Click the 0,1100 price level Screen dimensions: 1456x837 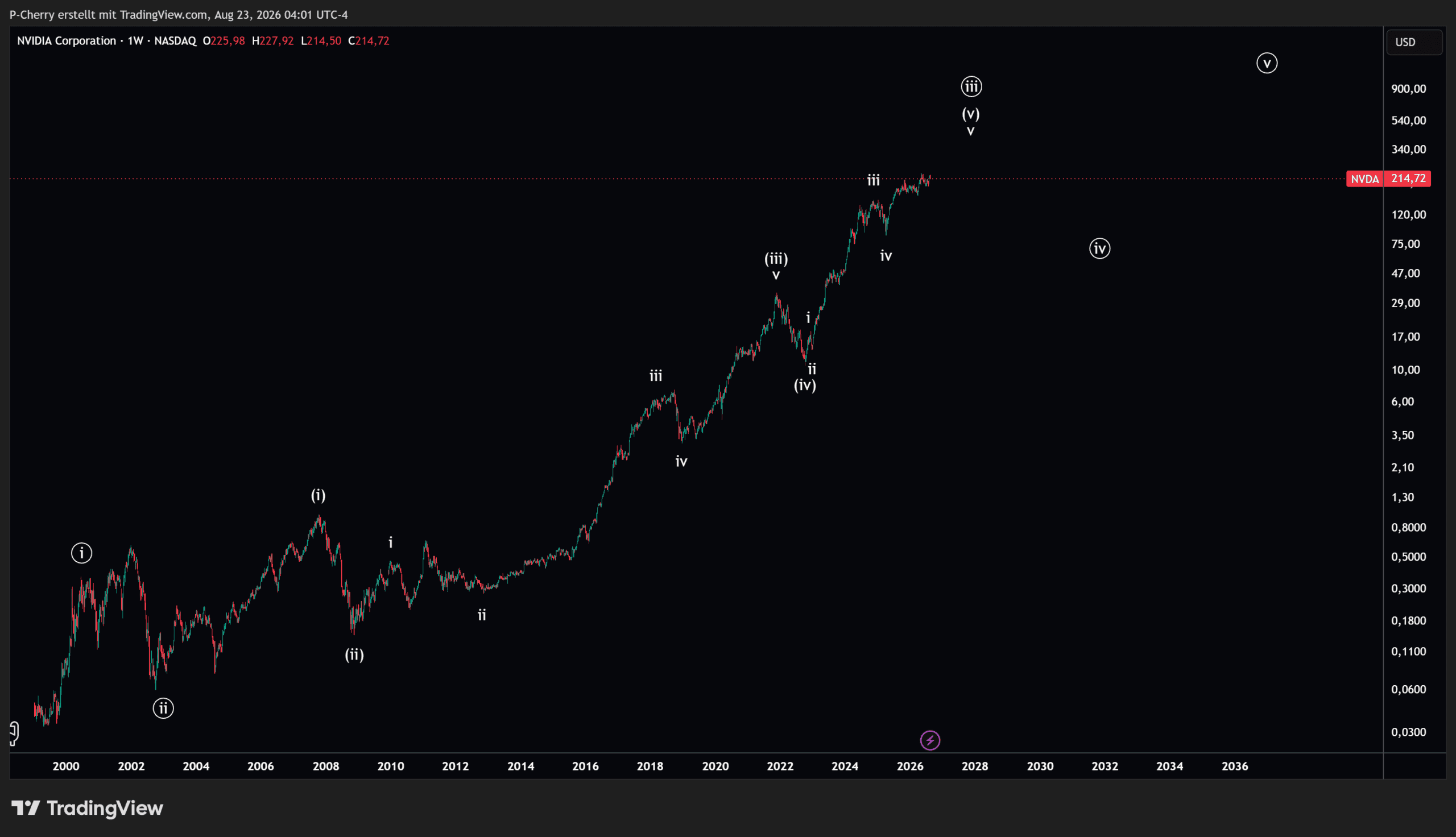click(x=1408, y=652)
